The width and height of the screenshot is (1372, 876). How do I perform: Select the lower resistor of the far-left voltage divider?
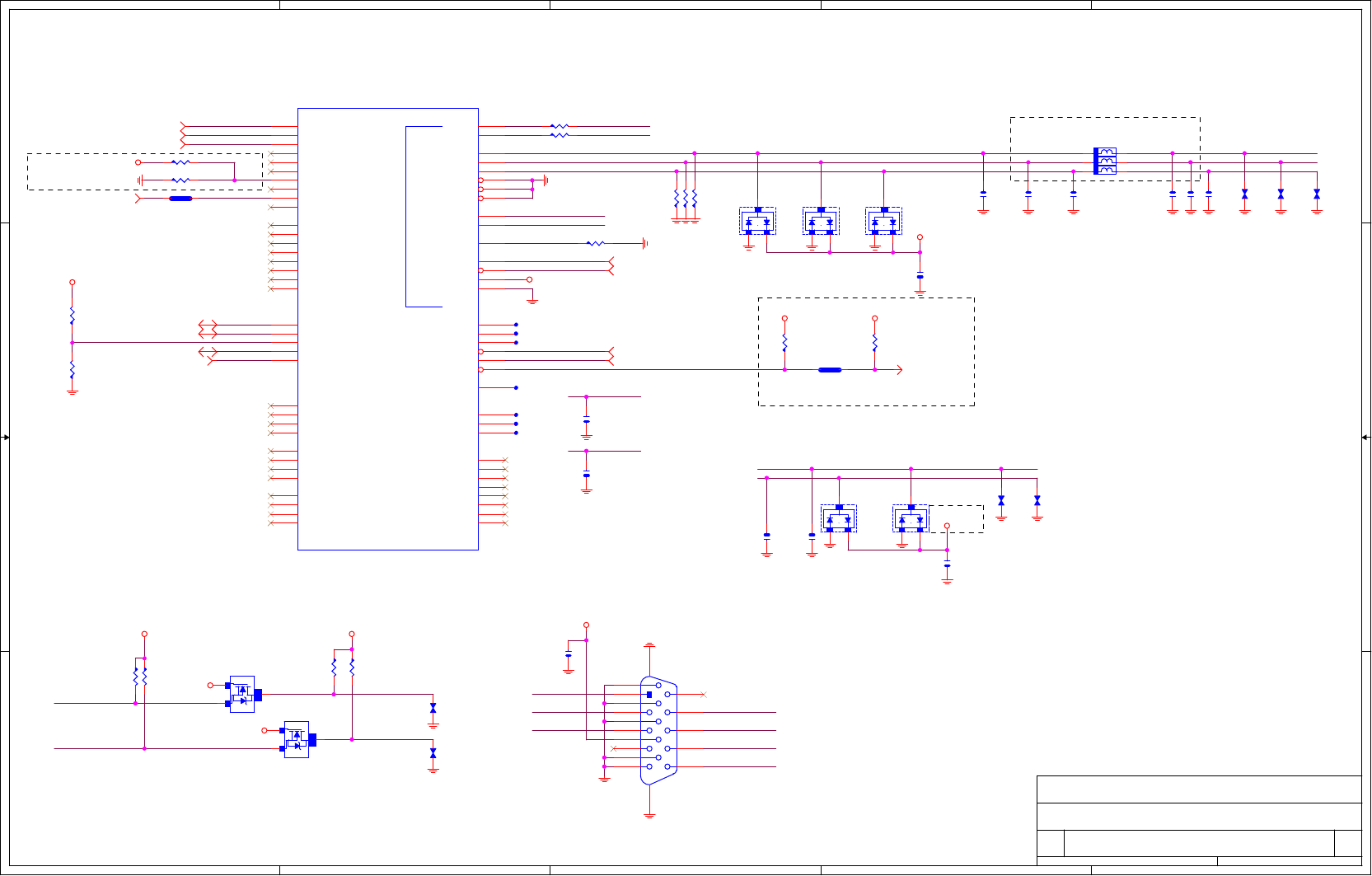73,369
